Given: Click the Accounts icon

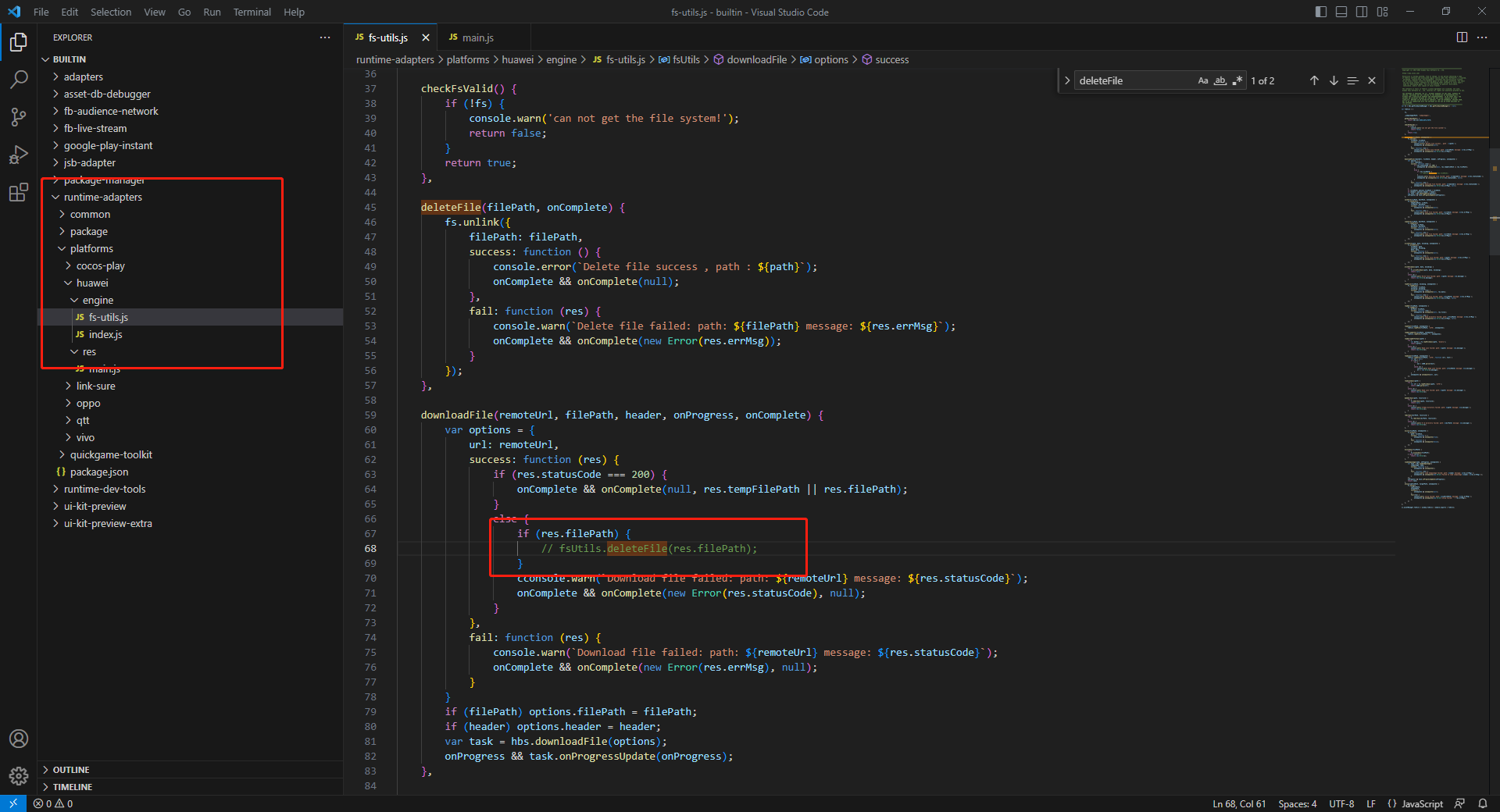Looking at the screenshot, I should pos(19,739).
